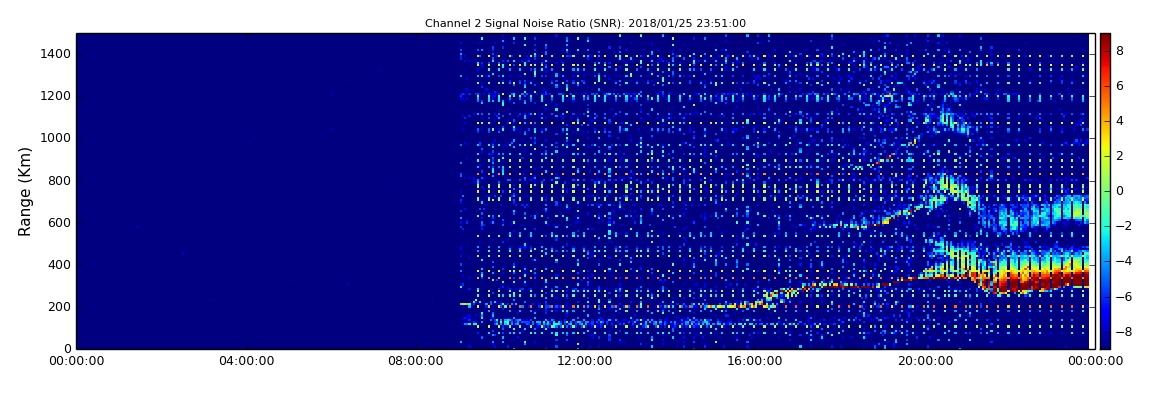Select the 1000 range tick label
Image resolution: width=1150 pixels, height=407 pixels.
click(x=56, y=138)
